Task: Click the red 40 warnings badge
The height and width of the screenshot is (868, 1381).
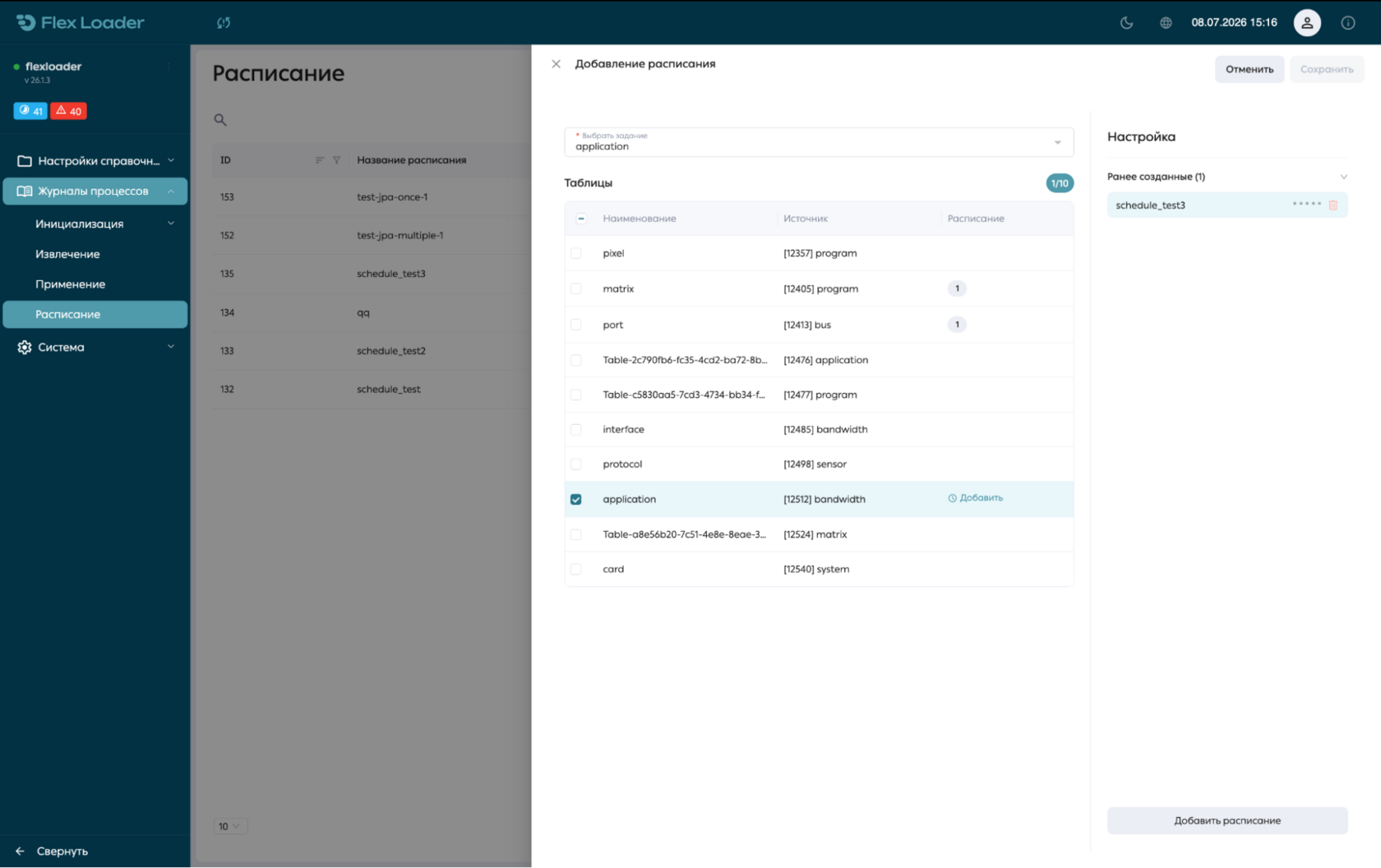Action: [x=69, y=111]
